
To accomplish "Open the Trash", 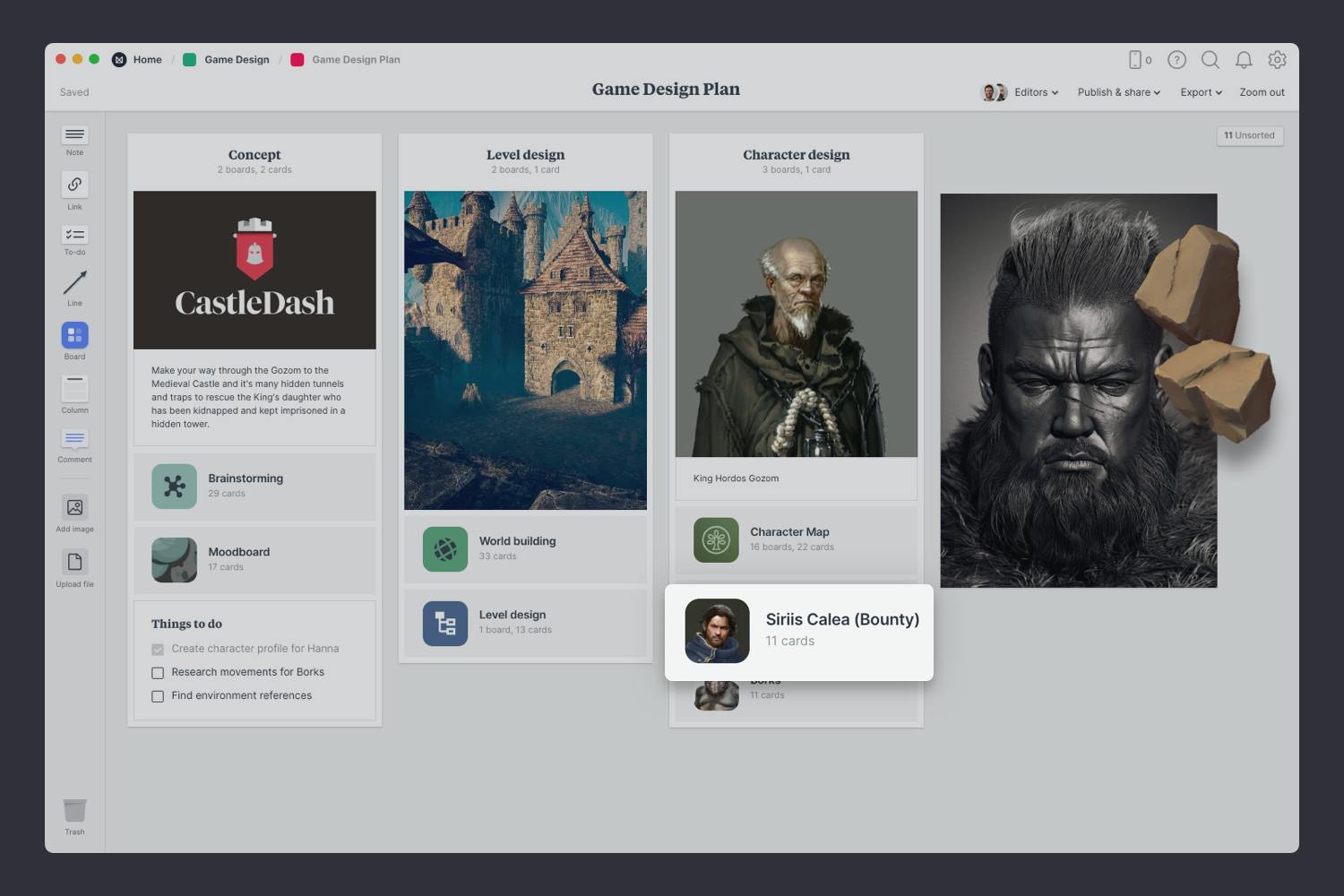I will click(74, 811).
